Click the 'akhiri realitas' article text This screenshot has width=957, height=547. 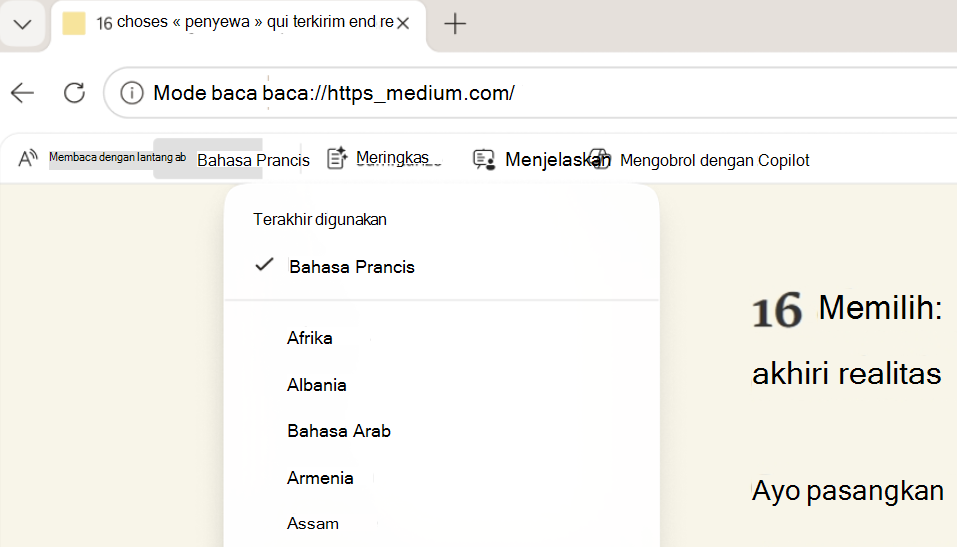(847, 374)
